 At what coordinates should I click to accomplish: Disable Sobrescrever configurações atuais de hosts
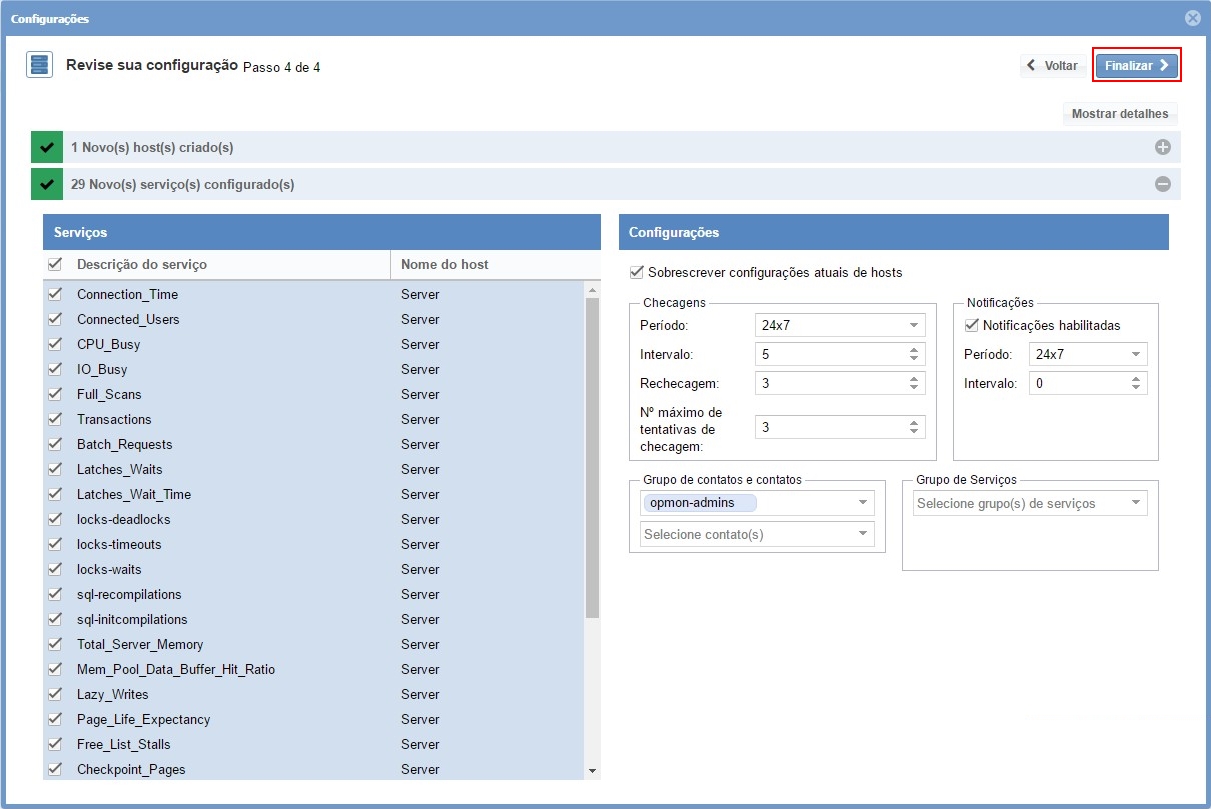pyautogui.click(x=637, y=272)
